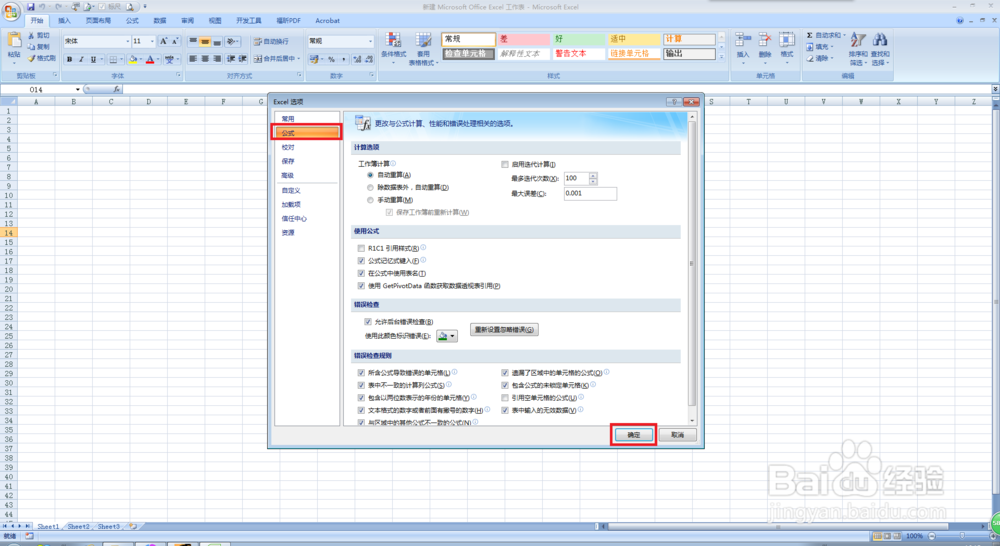Click the Decrease Font Size icon
The width and height of the screenshot is (1000, 546).
coord(175,41)
